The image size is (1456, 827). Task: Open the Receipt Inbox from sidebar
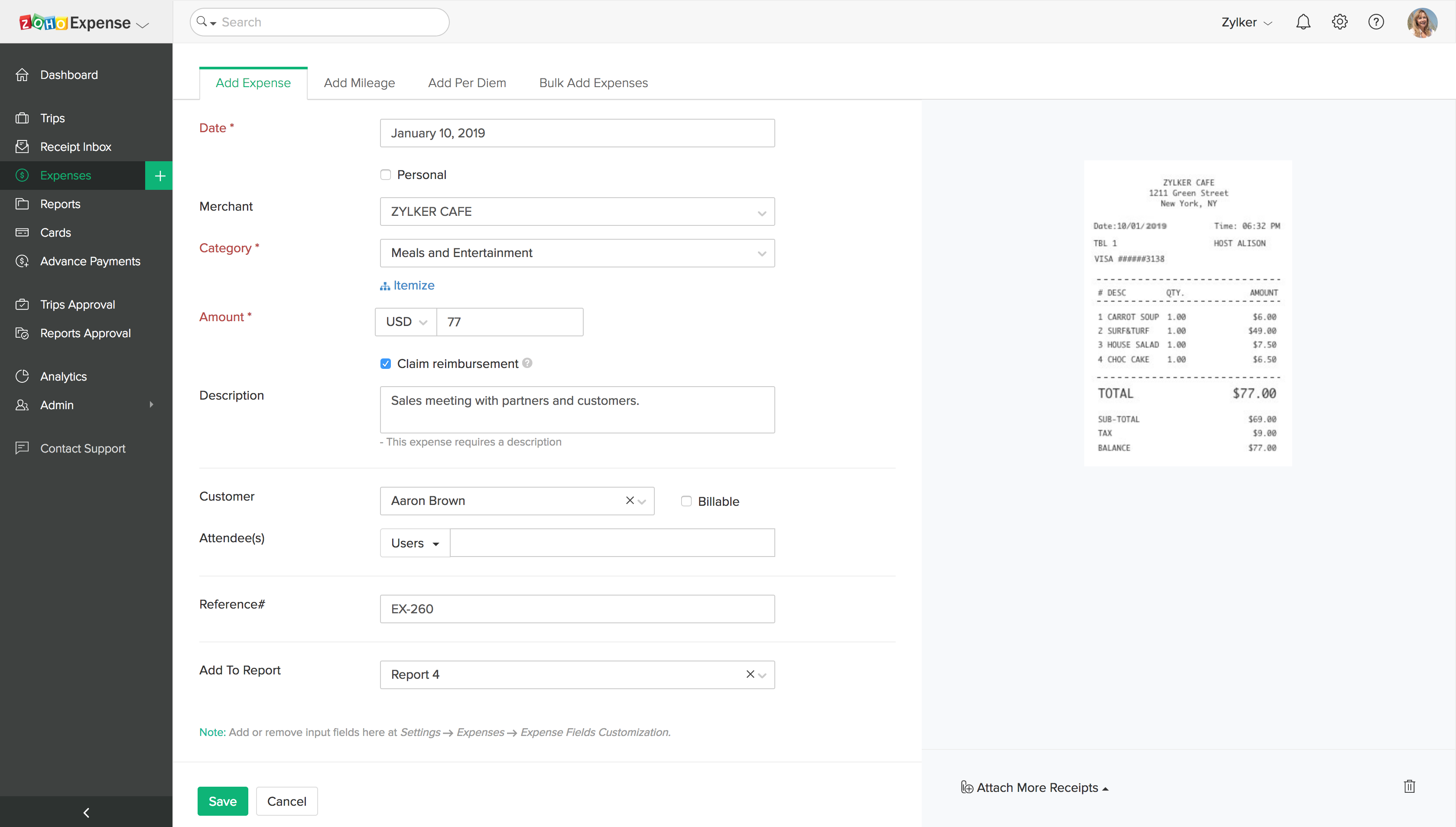[75, 147]
